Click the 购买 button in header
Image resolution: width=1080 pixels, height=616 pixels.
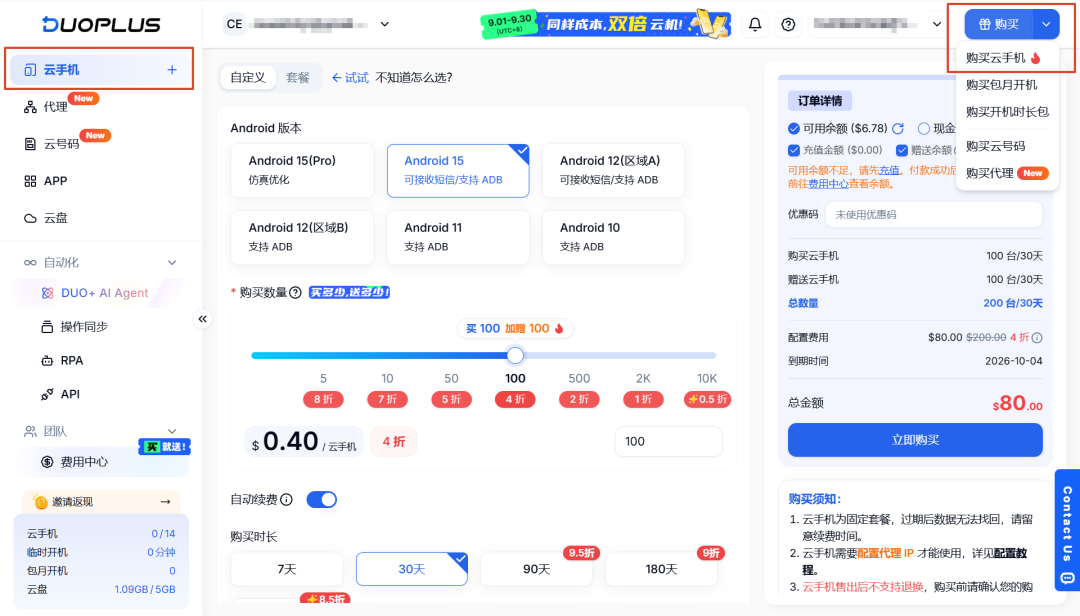(x=999, y=24)
